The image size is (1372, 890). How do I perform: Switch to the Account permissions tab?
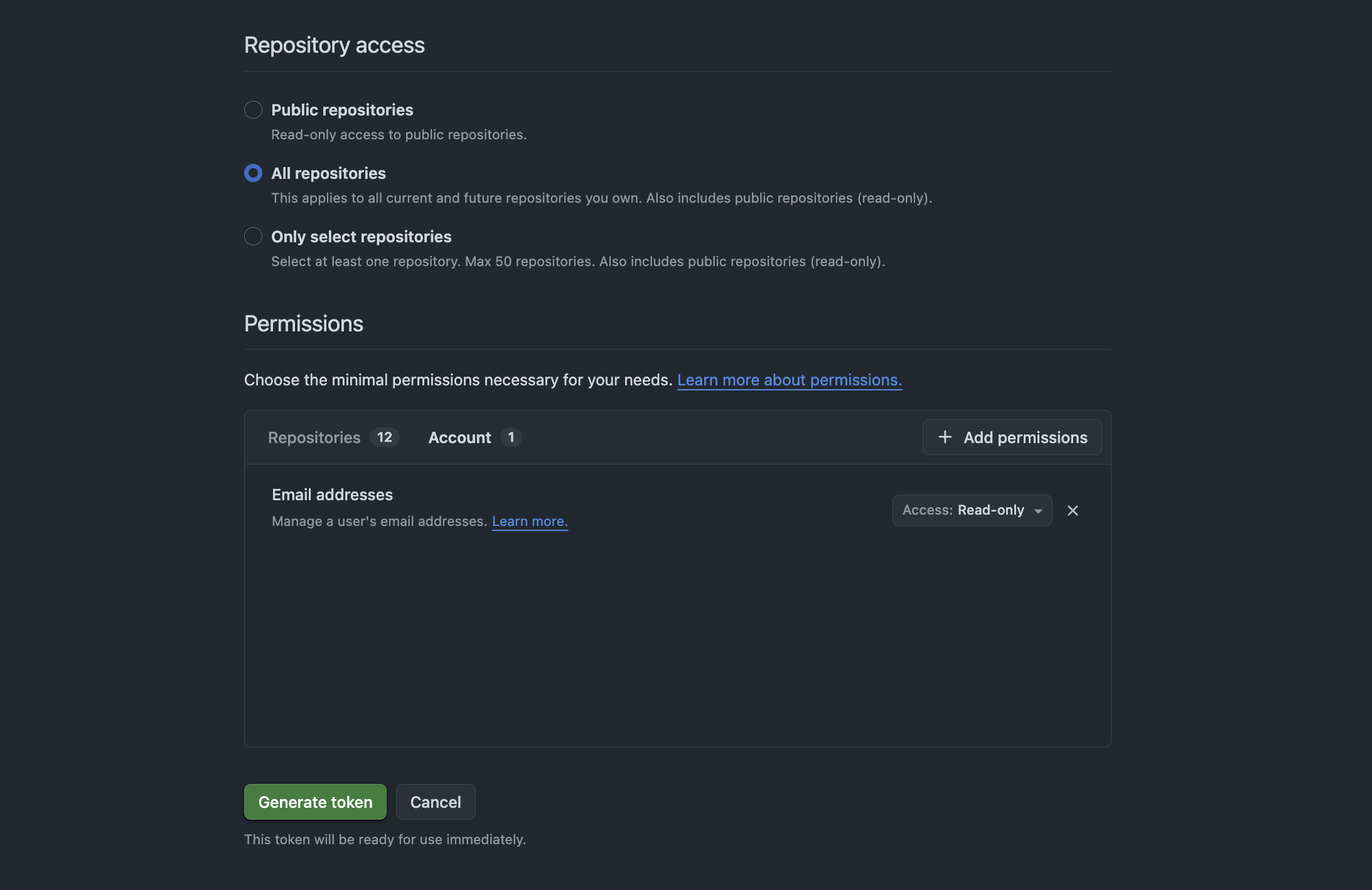coord(459,437)
